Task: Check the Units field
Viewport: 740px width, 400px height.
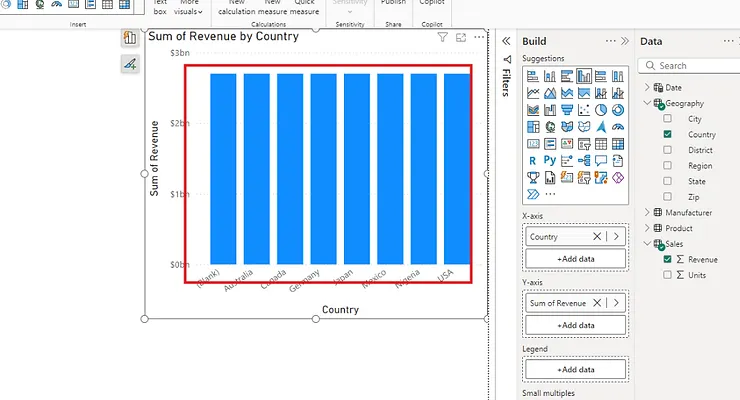Action: (x=667, y=275)
